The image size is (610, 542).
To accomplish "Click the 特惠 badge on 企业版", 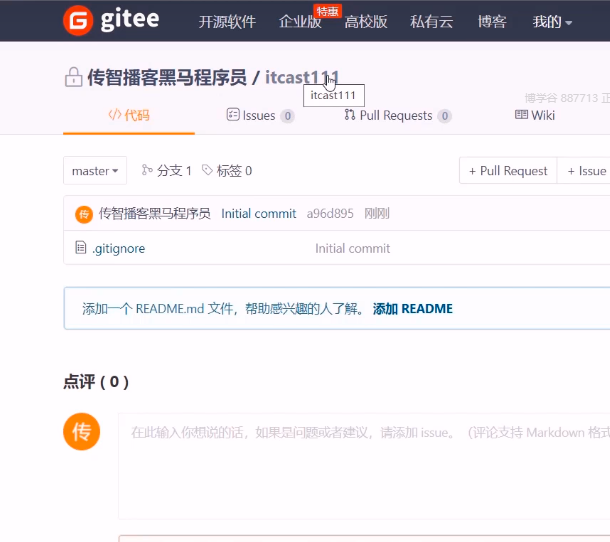I will (328, 11).
